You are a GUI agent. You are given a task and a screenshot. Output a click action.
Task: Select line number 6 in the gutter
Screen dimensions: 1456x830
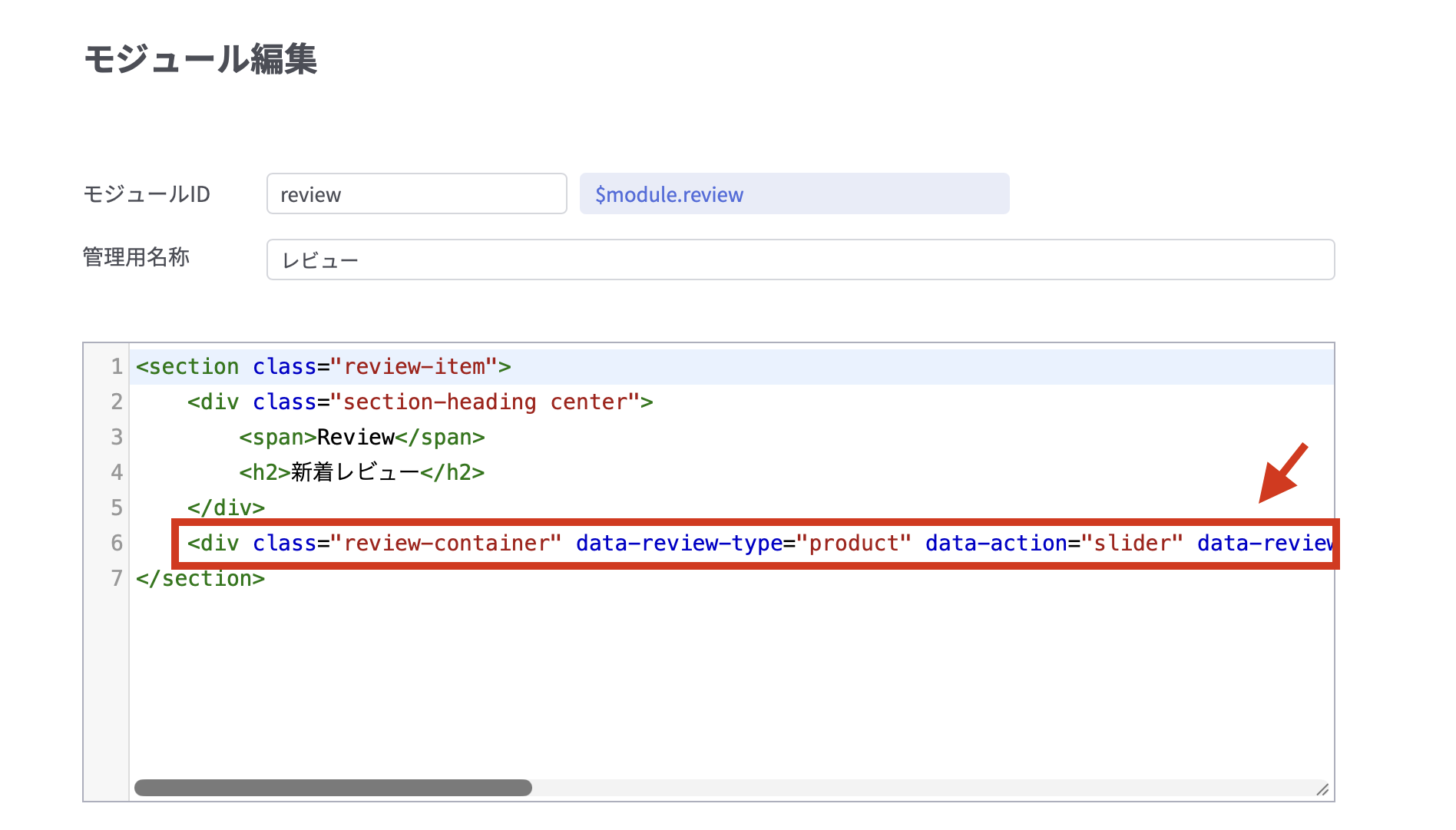point(116,544)
